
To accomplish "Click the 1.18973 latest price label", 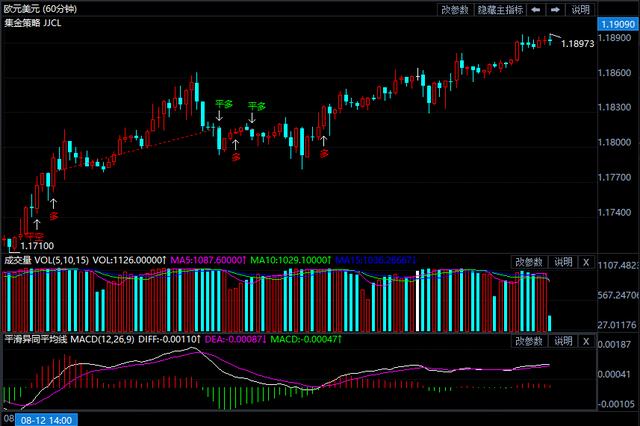I will (x=578, y=44).
